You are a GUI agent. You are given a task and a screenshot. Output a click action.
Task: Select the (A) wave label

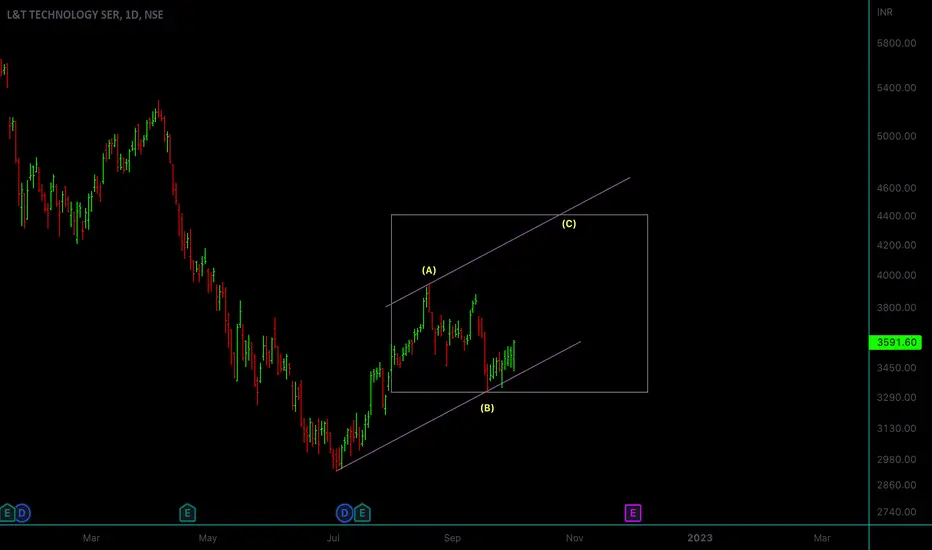click(429, 270)
